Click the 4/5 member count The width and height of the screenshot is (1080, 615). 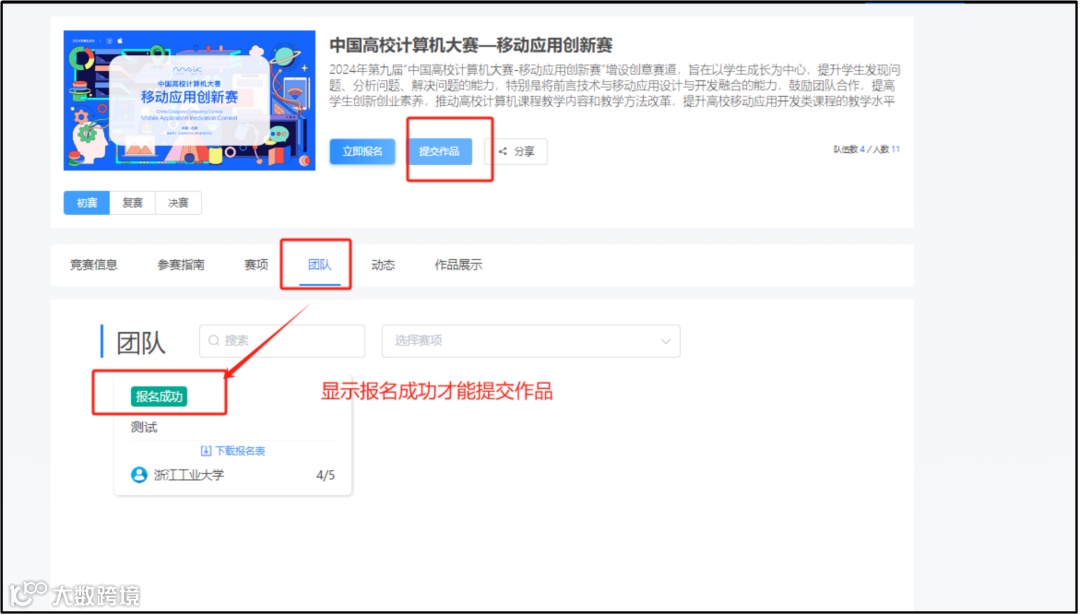coord(325,475)
